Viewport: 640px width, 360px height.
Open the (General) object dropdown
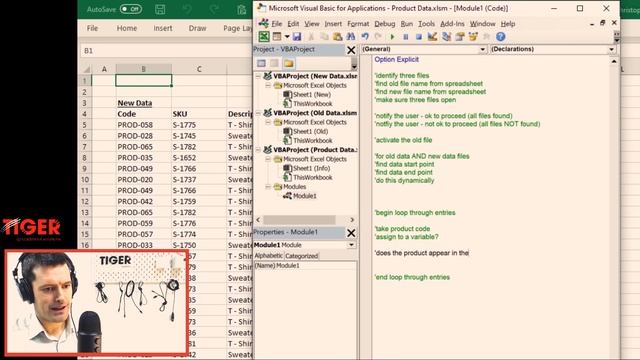click(482, 49)
